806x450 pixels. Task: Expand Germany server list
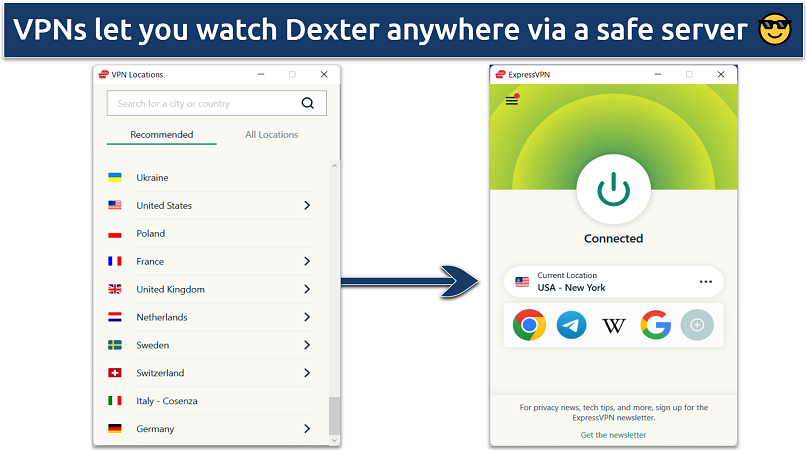pos(307,428)
